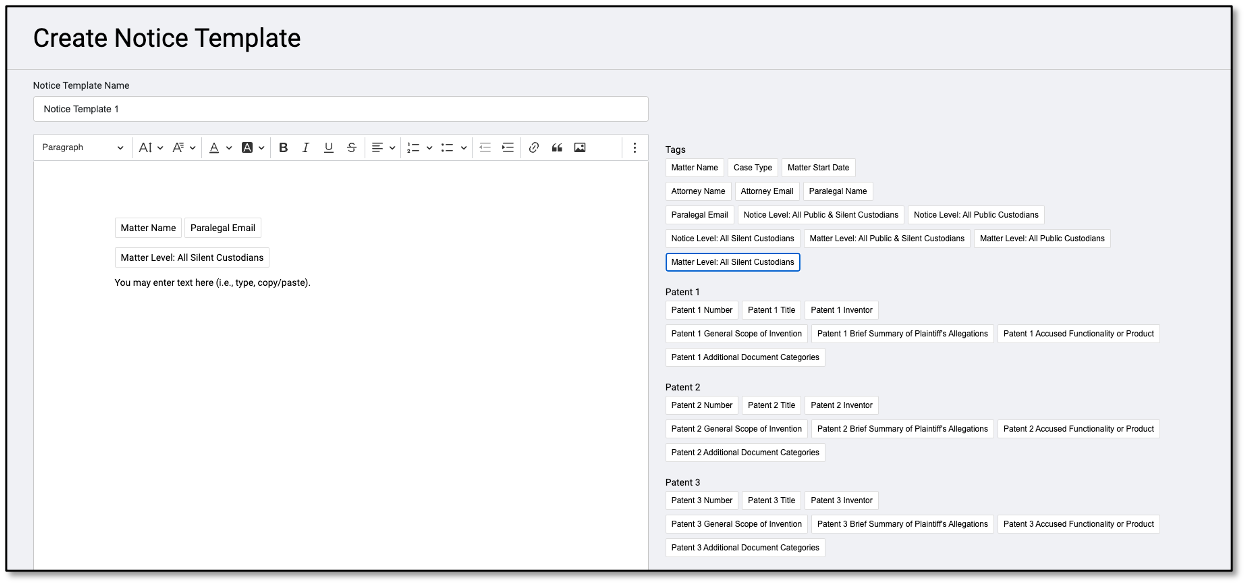Open the font family dropdown
1246x584 pixels.
[184, 147]
